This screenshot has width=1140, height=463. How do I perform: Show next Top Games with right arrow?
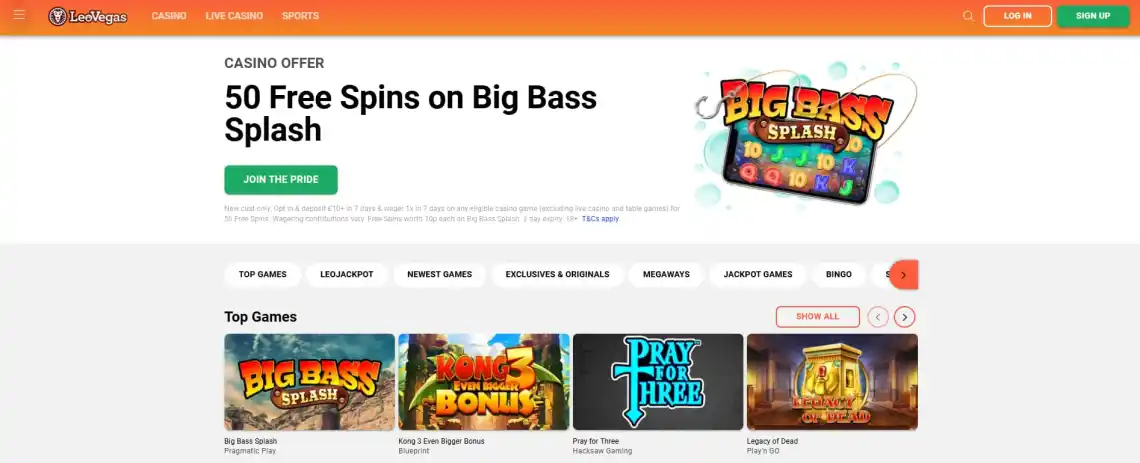coord(904,317)
